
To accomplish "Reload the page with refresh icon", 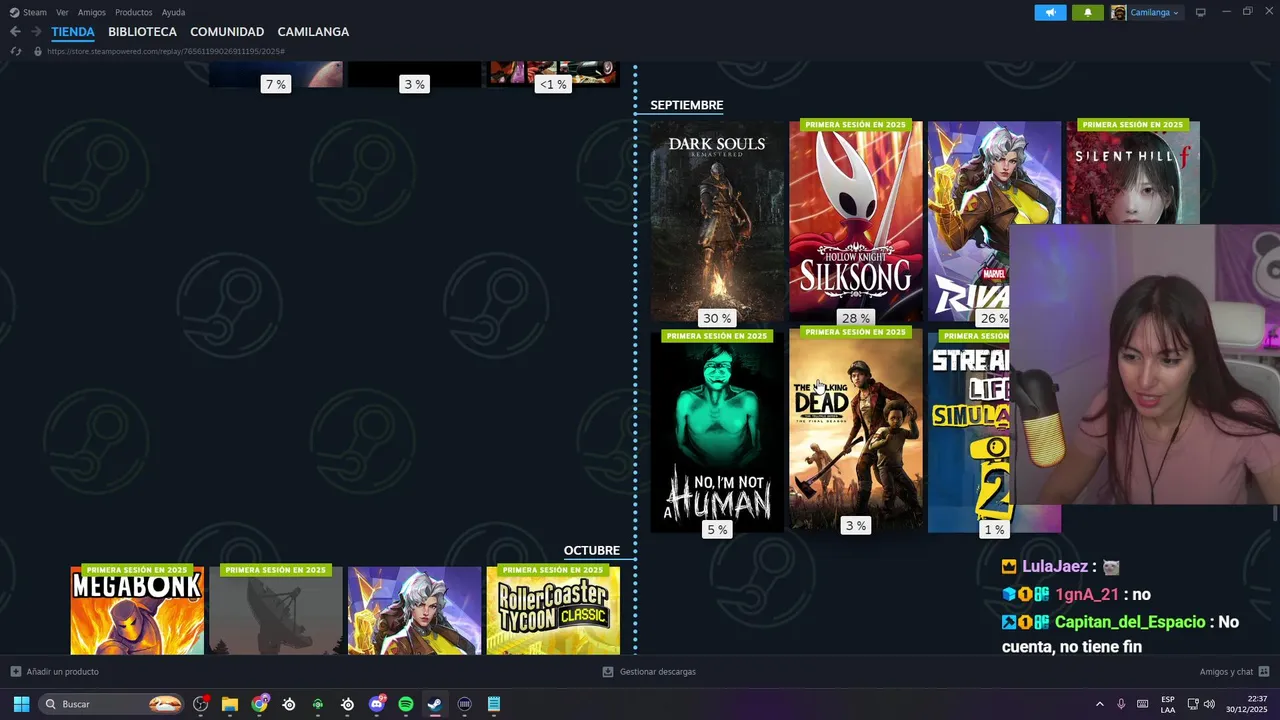I will (x=15, y=51).
